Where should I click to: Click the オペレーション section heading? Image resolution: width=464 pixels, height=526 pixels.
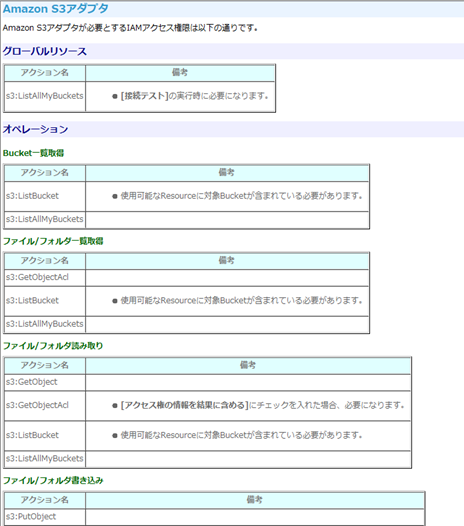(x=36, y=129)
